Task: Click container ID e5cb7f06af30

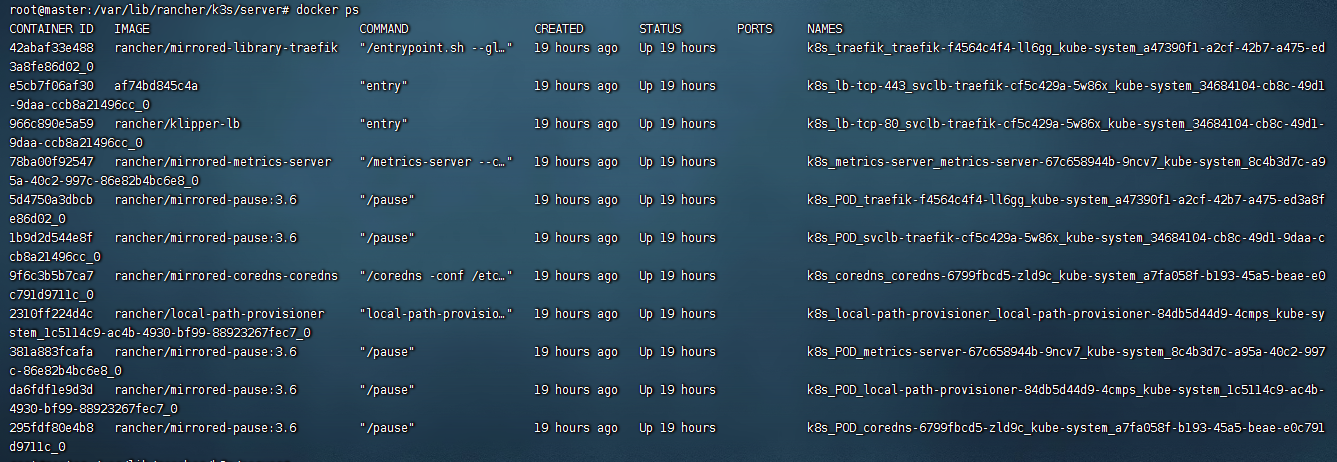Action: (x=51, y=86)
